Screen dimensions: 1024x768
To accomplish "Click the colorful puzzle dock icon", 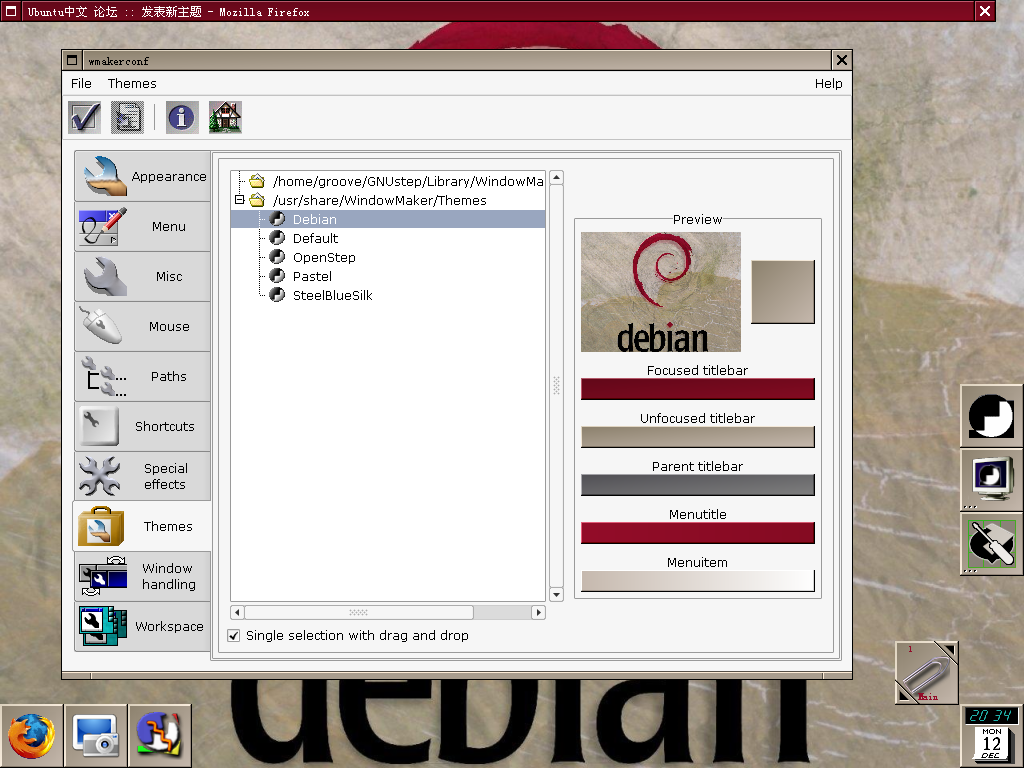I will point(159,736).
